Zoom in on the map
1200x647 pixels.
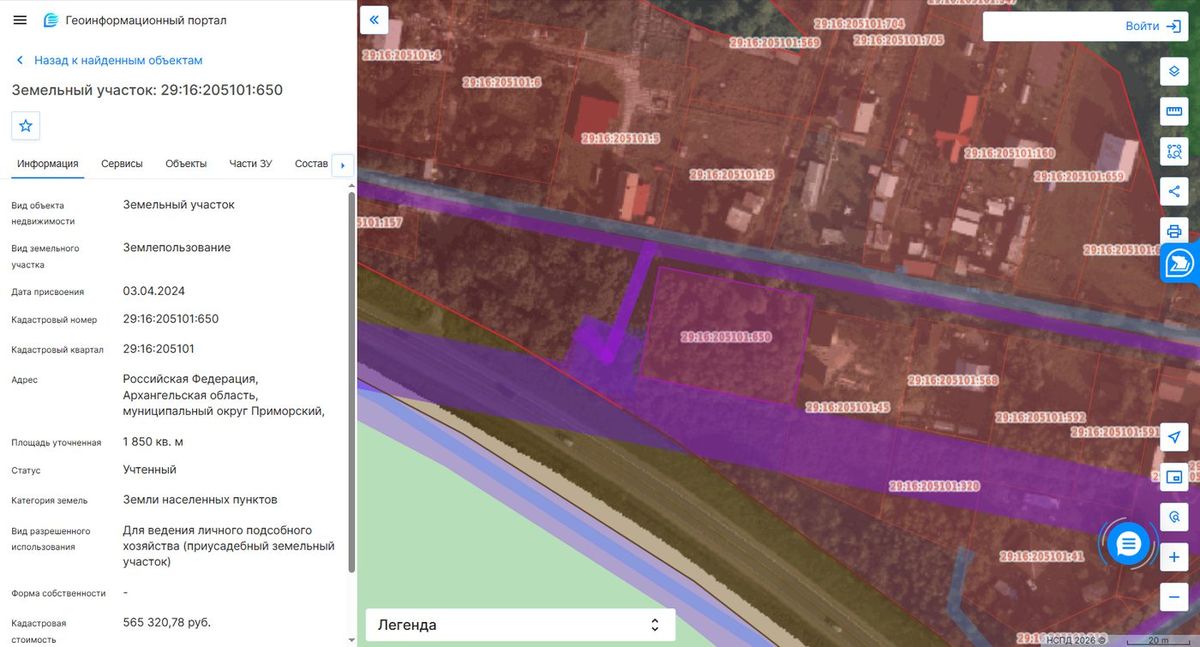tap(1174, 557)
